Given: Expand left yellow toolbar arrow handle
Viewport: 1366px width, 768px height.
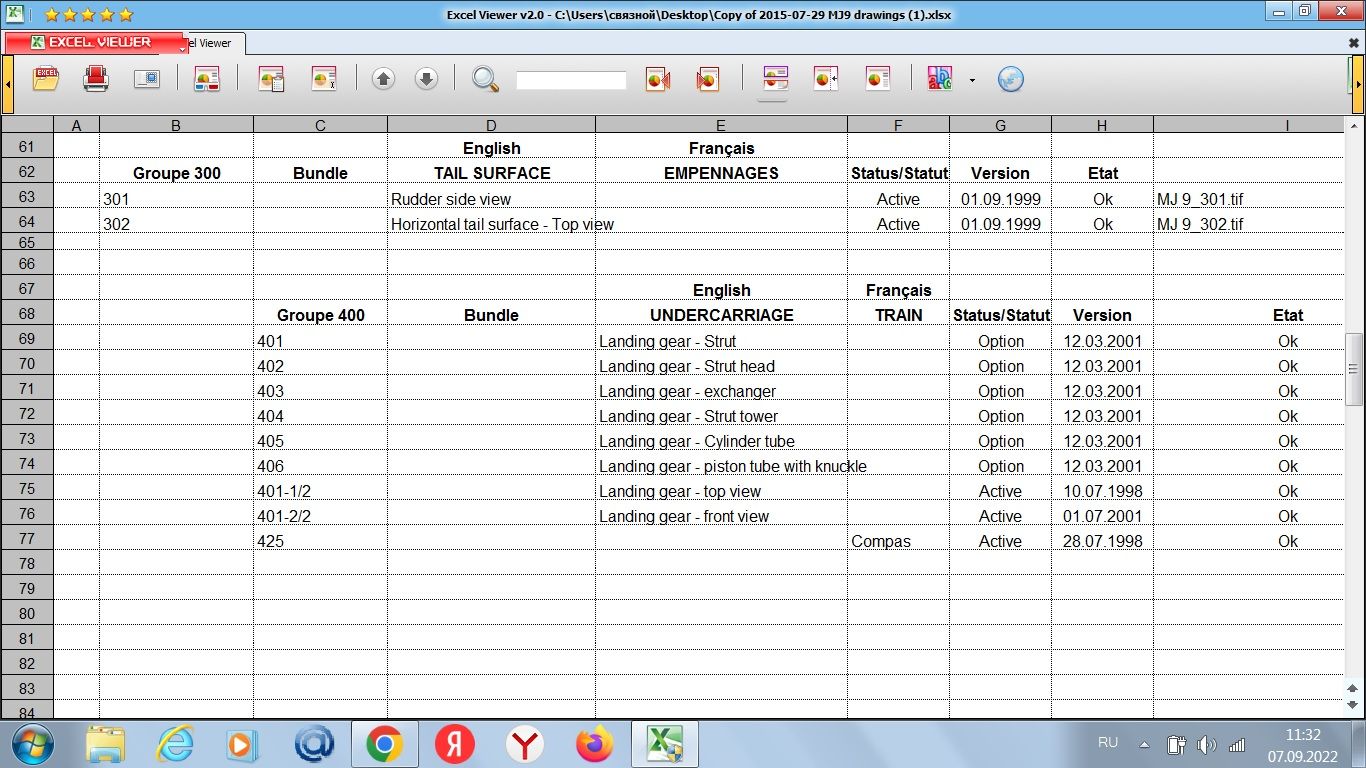Looking at the screenshot, I should click(x=7, y=85).
